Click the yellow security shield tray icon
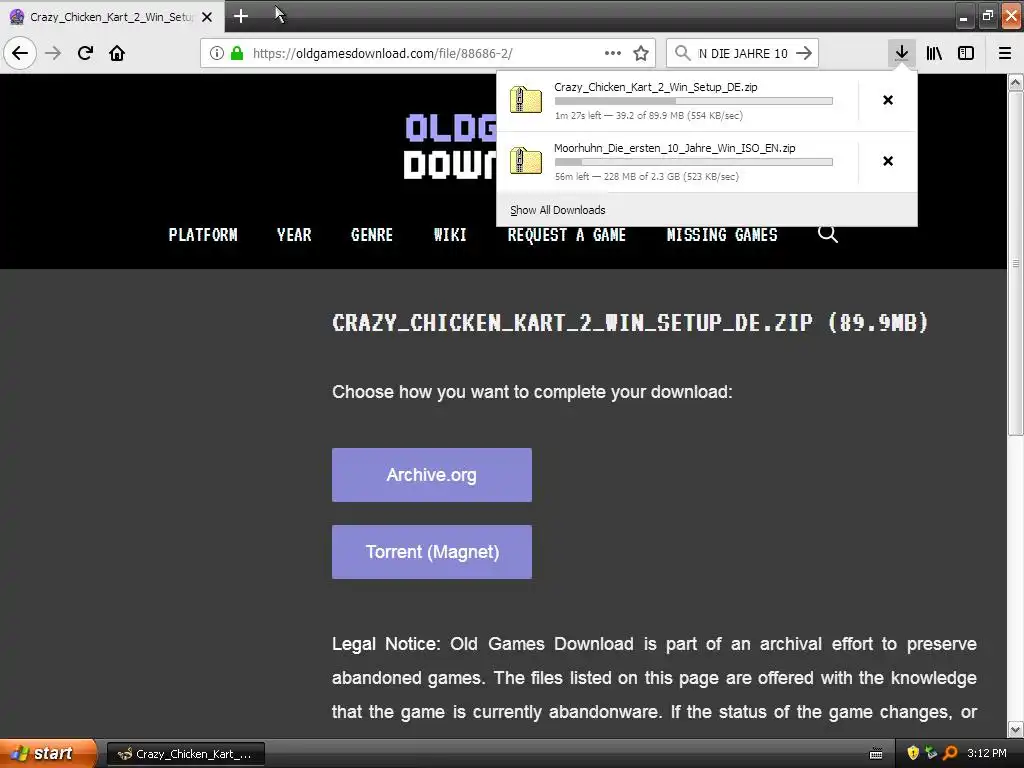Screen dimensions: 1024x768 point(913,753)
